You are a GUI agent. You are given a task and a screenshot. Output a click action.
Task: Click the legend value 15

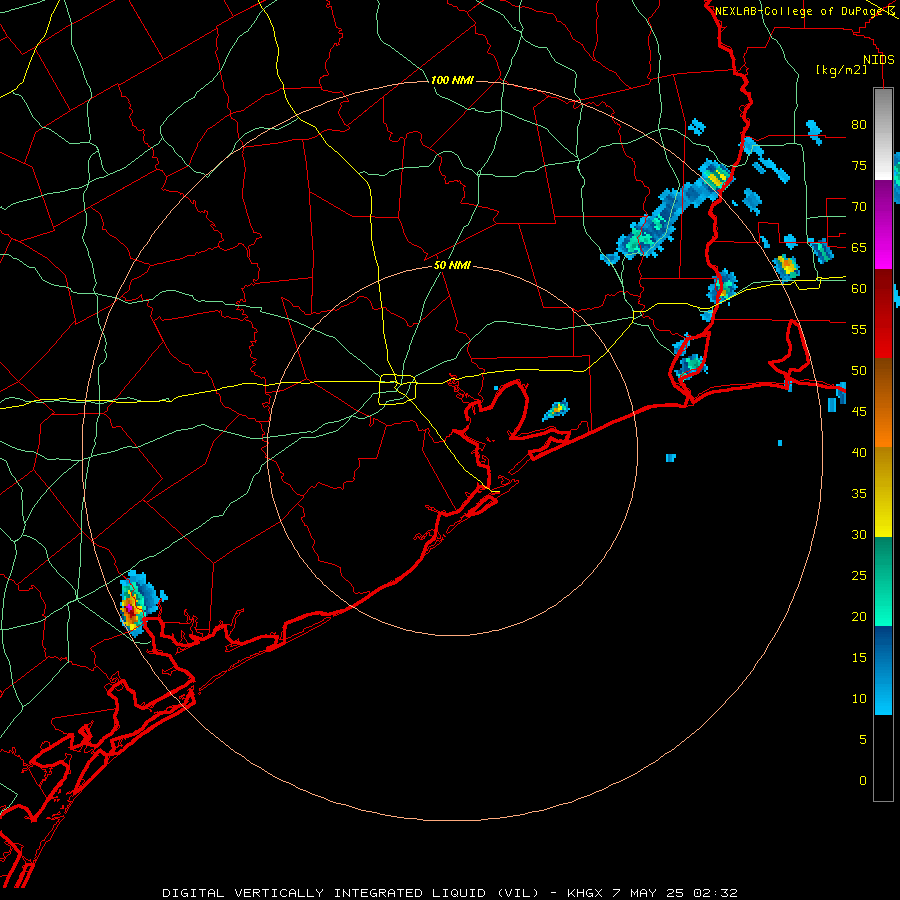[859, 657]
